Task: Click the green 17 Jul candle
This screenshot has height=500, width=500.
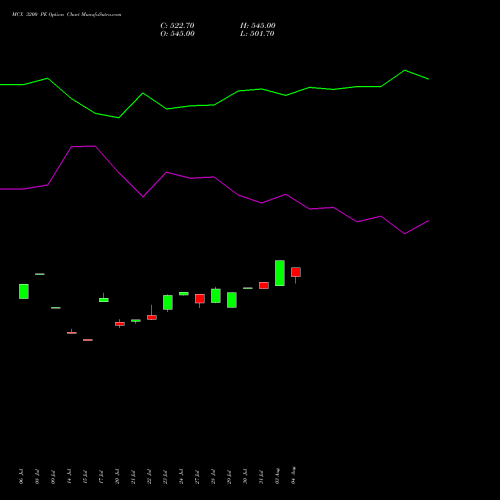Action: pos(104,300)
